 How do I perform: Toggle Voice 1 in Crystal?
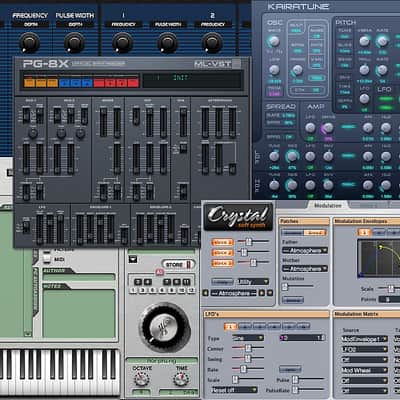coord(222,242)
